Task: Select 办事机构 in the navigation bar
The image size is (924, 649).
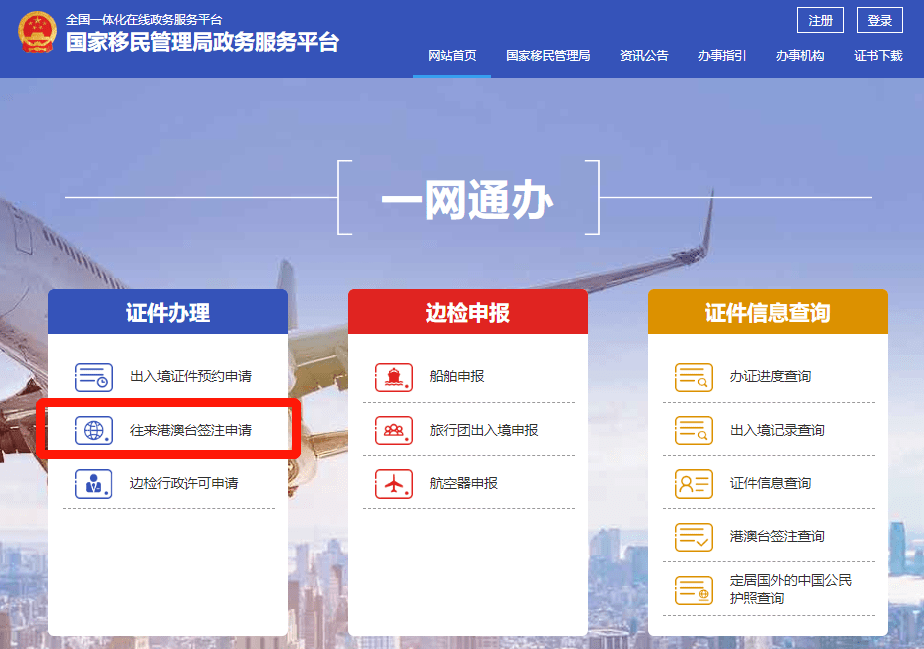Action: coord(800,55)
